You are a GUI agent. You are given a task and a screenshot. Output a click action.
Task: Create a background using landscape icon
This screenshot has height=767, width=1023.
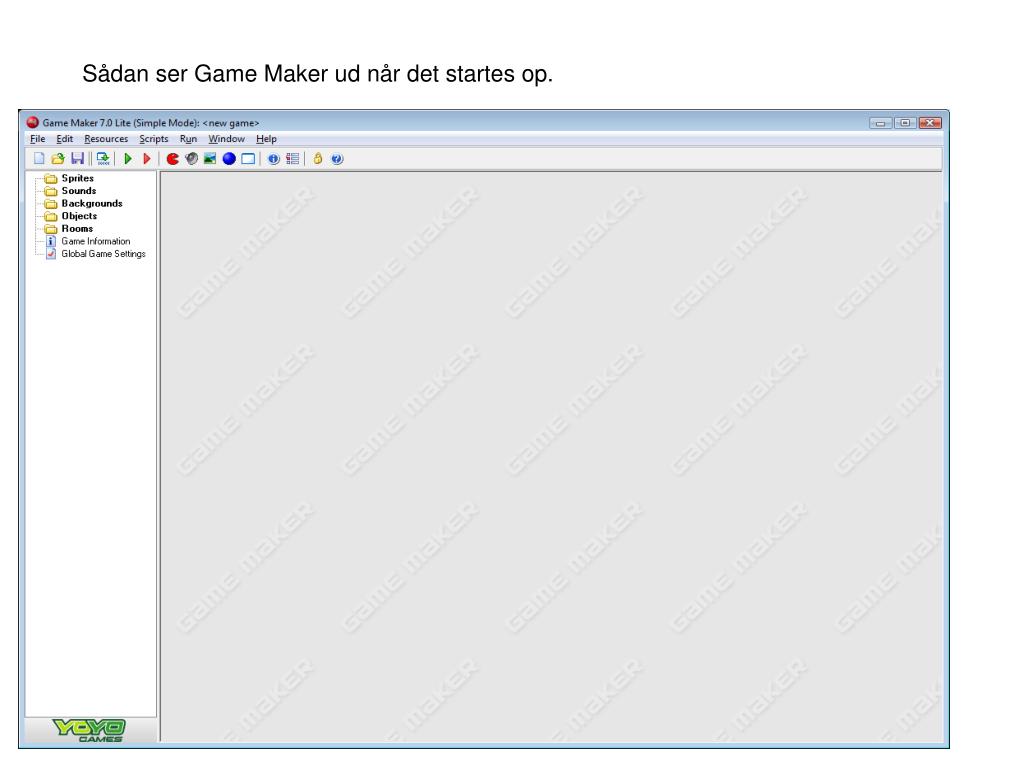[210, 158]
